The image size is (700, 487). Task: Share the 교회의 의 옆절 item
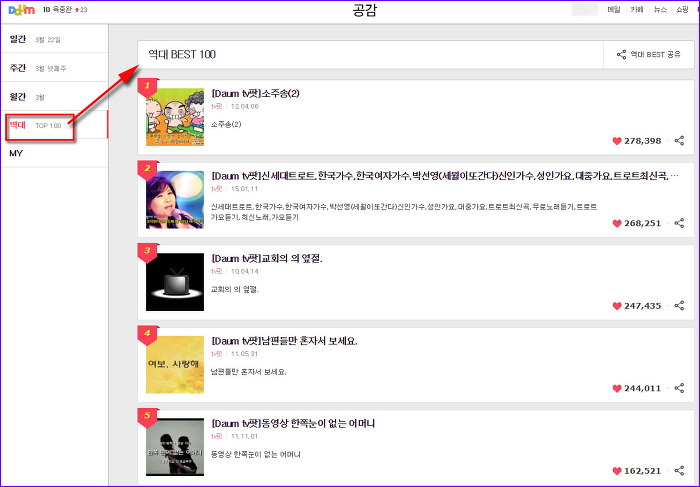(679, 306)
